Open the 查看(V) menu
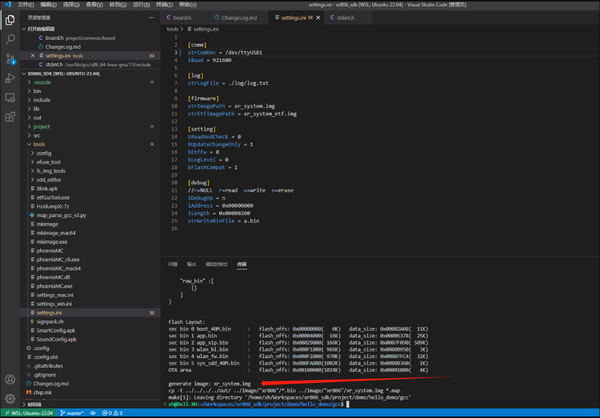Screen dimensions: 600x418 click(x=95, y=5)
